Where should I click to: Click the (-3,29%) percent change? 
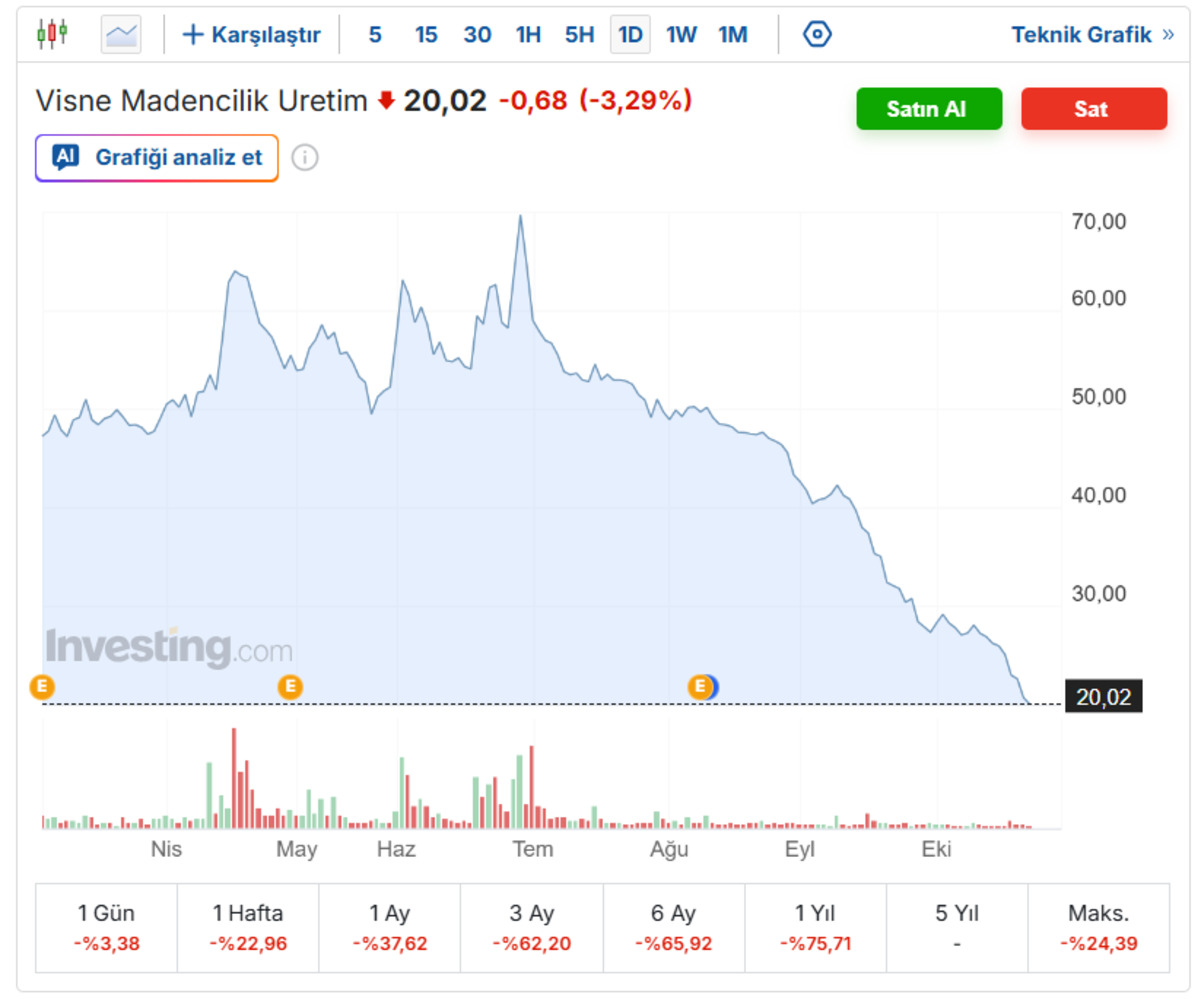636,100
